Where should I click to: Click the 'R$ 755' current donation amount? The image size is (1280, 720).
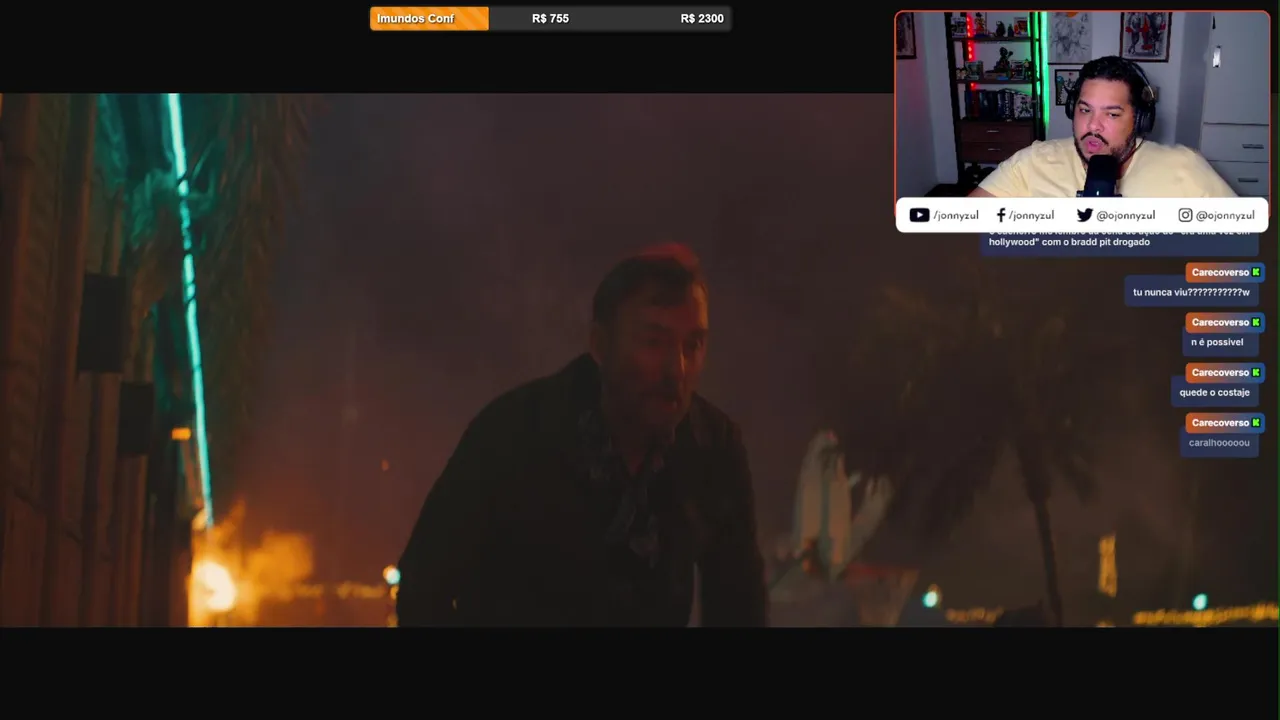pos(550,18)
